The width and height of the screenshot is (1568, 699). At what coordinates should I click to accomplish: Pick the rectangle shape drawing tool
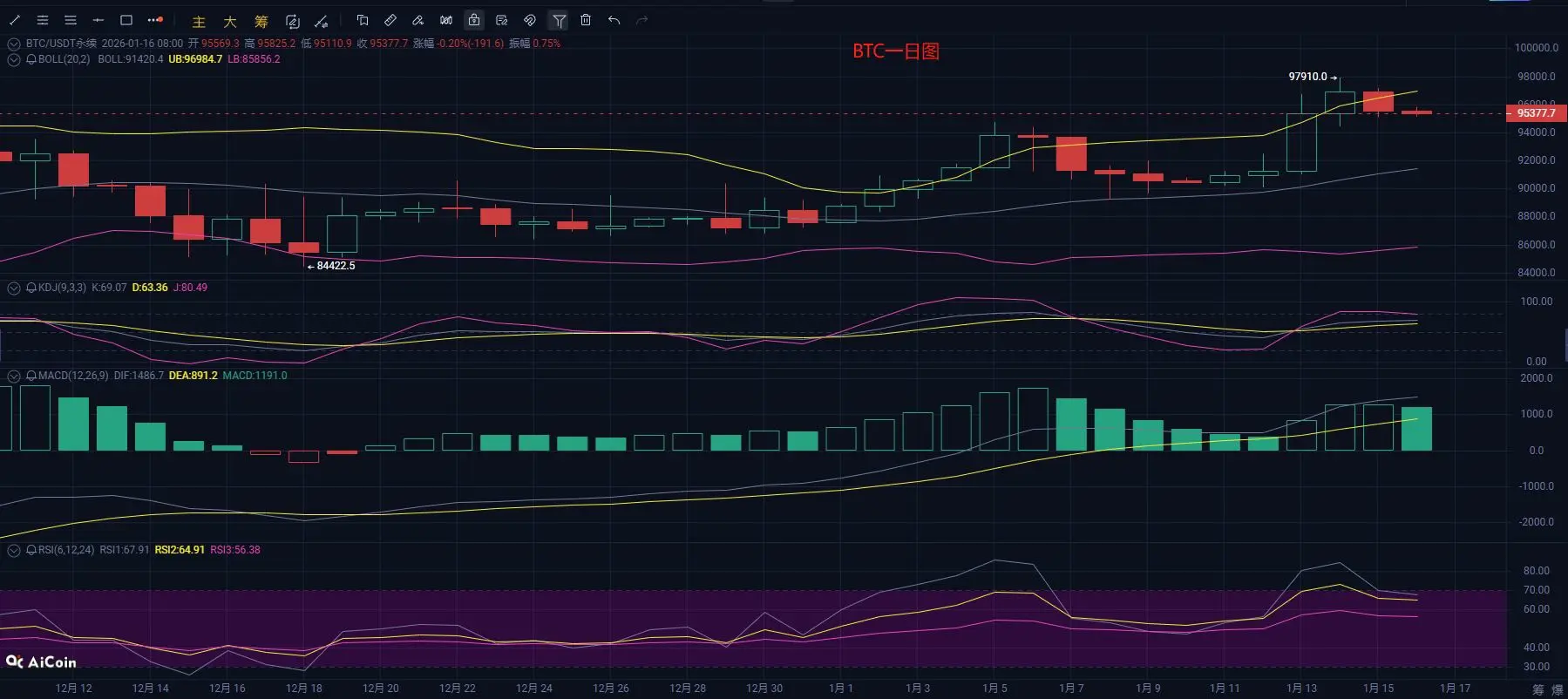tap(126, 20)
